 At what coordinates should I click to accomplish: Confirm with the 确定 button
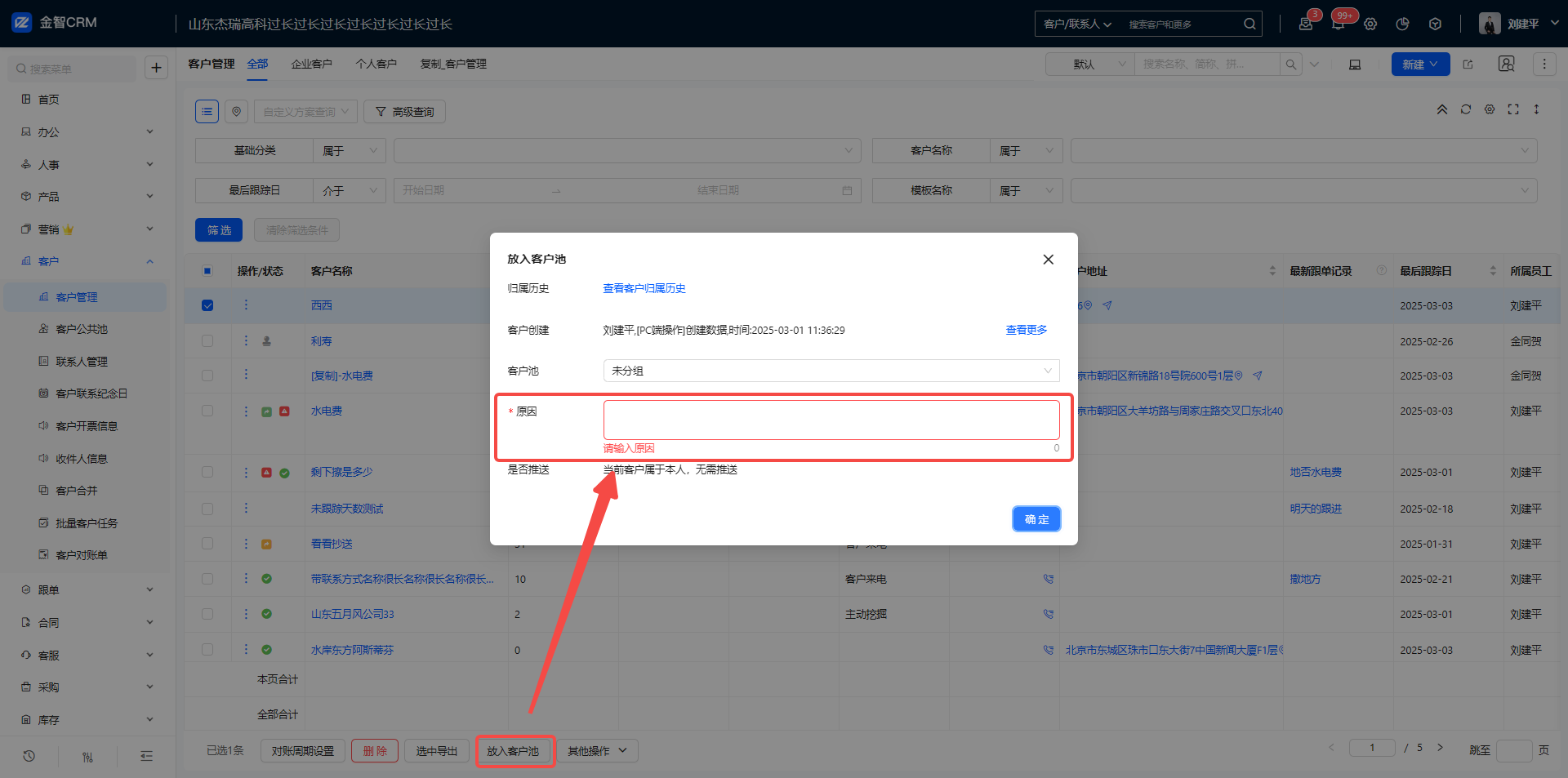pos(1036,519)
